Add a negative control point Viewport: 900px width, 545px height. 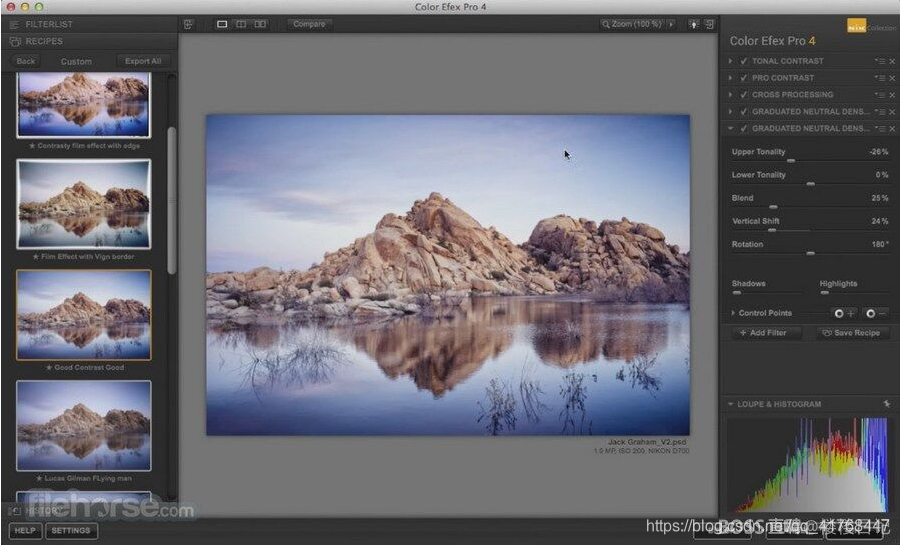(x=876, y=313)
